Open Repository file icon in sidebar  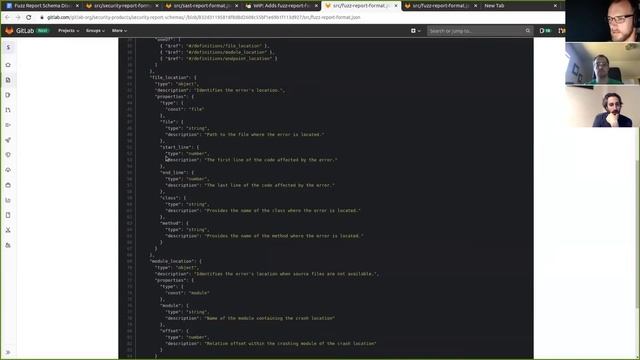(8, 80)
